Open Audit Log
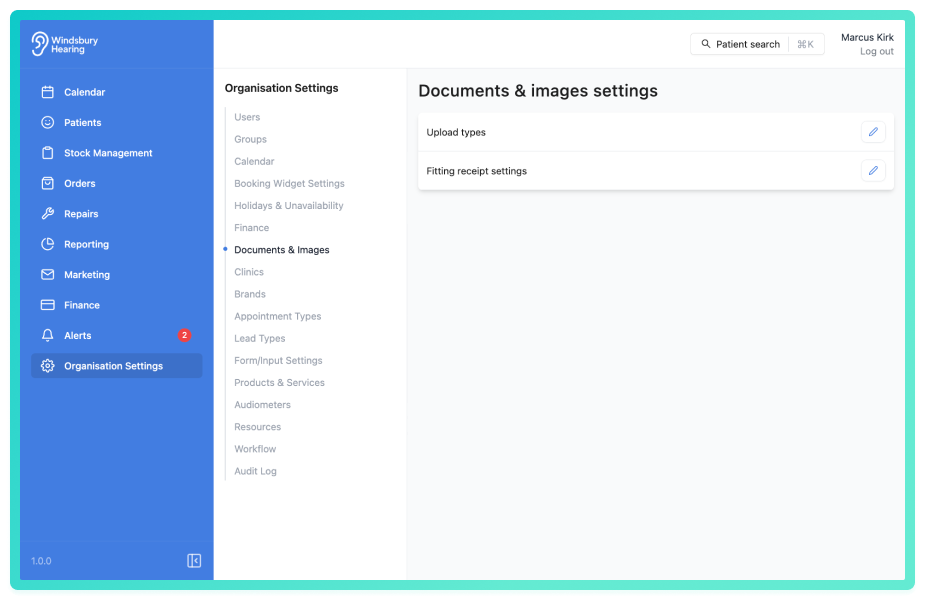925x600 pixels. [255, 471]
